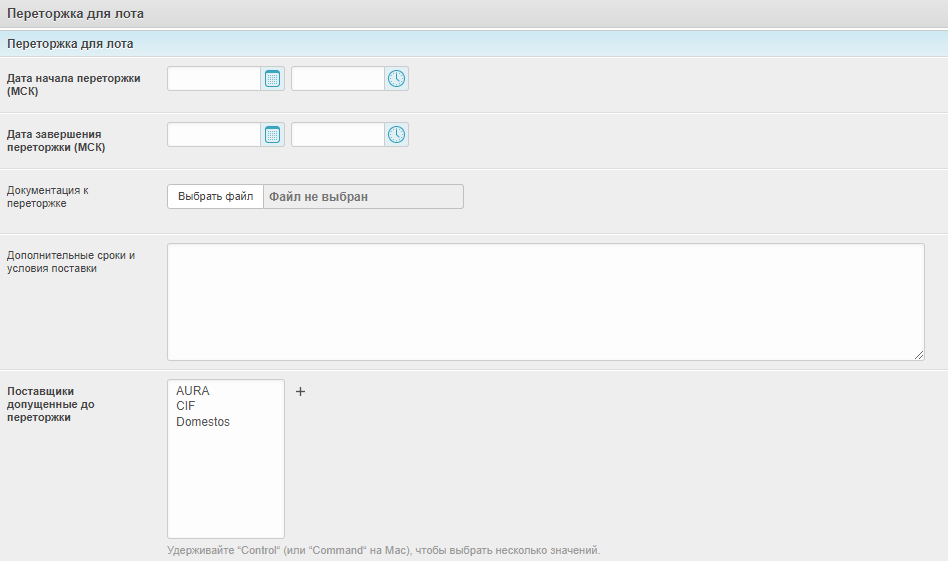
Task: Focus end date field for Дата завершения переторжки
Action: point(214,135)
